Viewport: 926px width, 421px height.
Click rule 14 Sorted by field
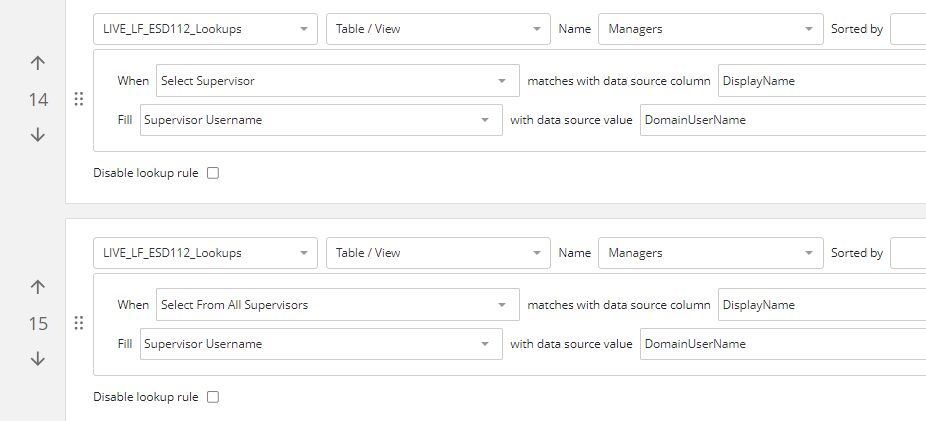coord(908,29)
